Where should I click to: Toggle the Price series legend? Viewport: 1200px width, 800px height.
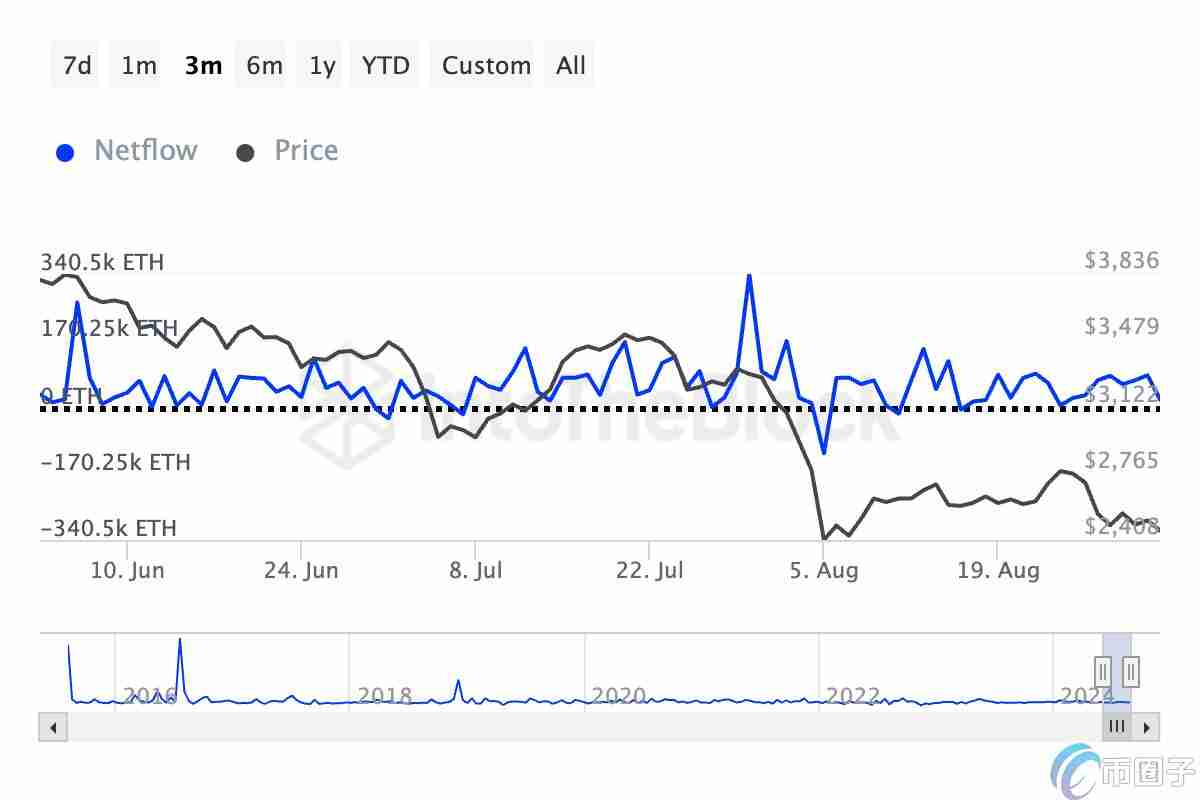point(288,151)
